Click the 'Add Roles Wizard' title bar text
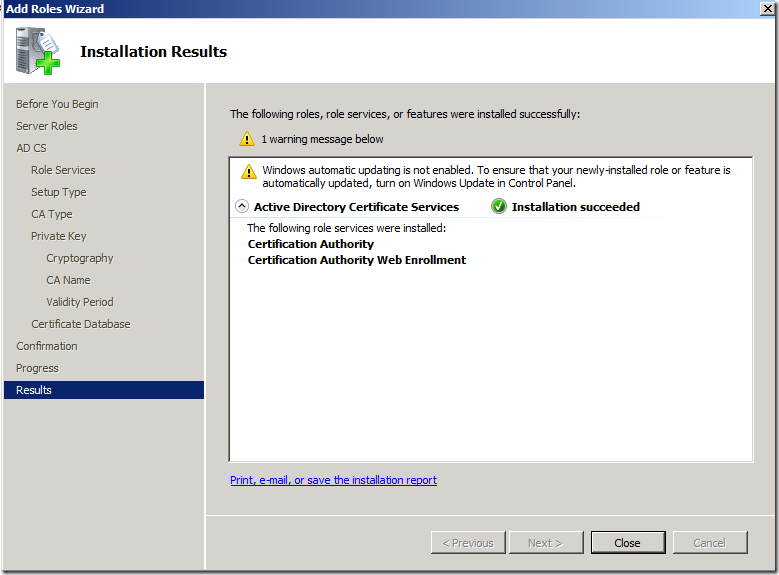This screenshot has width=779, height=575. coord(55,9)
